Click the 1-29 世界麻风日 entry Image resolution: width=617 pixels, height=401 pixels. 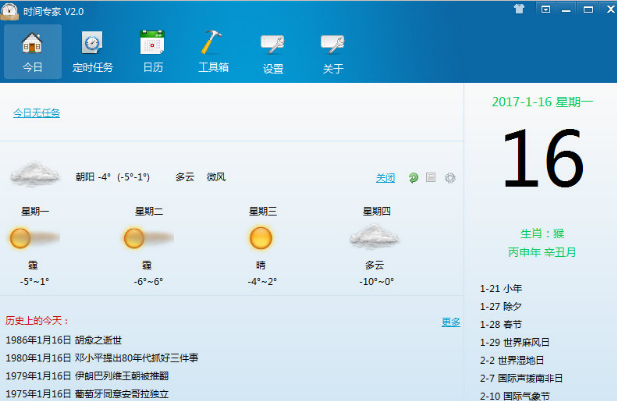[515, 342]
